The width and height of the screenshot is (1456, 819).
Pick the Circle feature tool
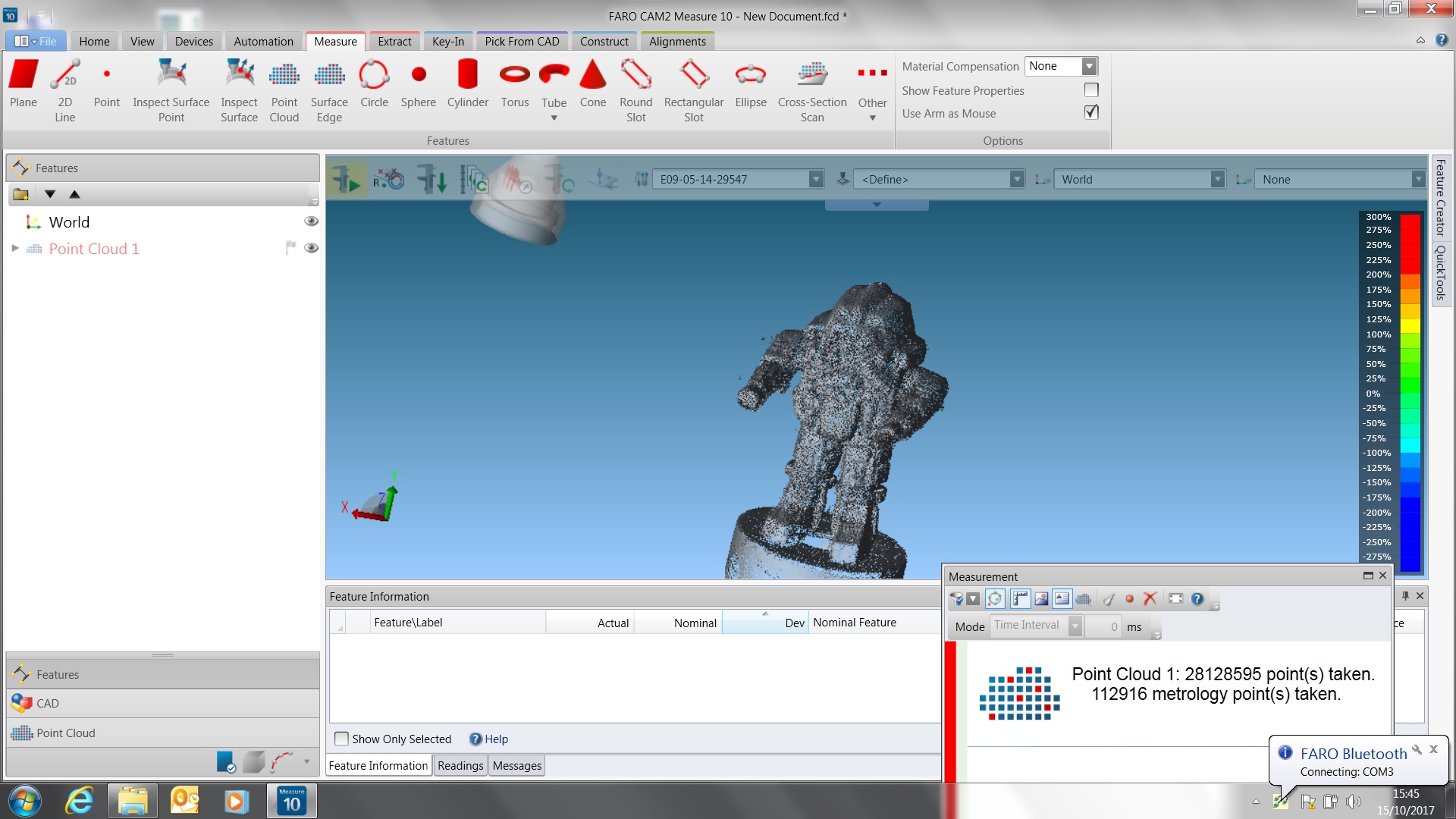click(374, 84)
